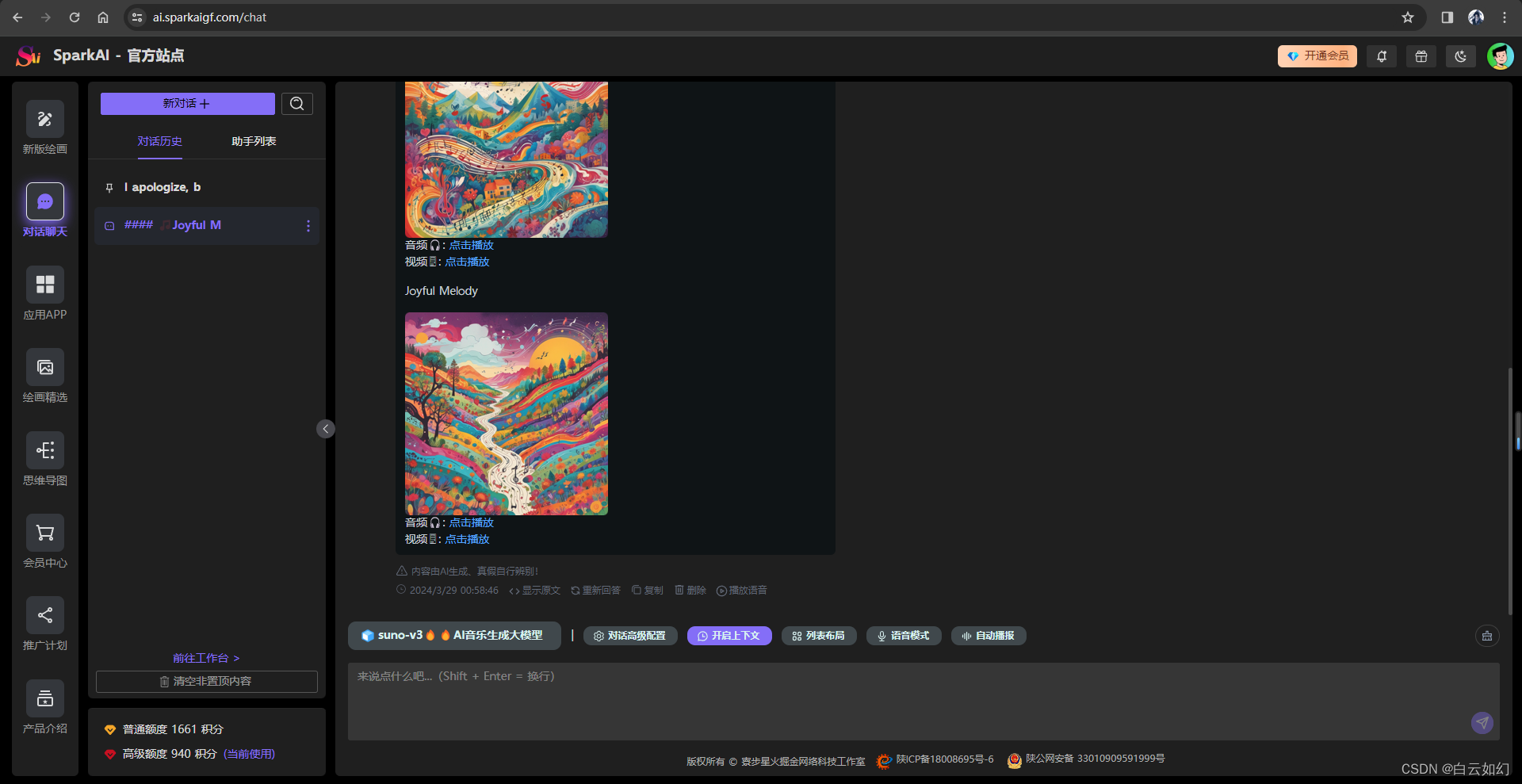Open the 思维导图 mind map tool

45,451
